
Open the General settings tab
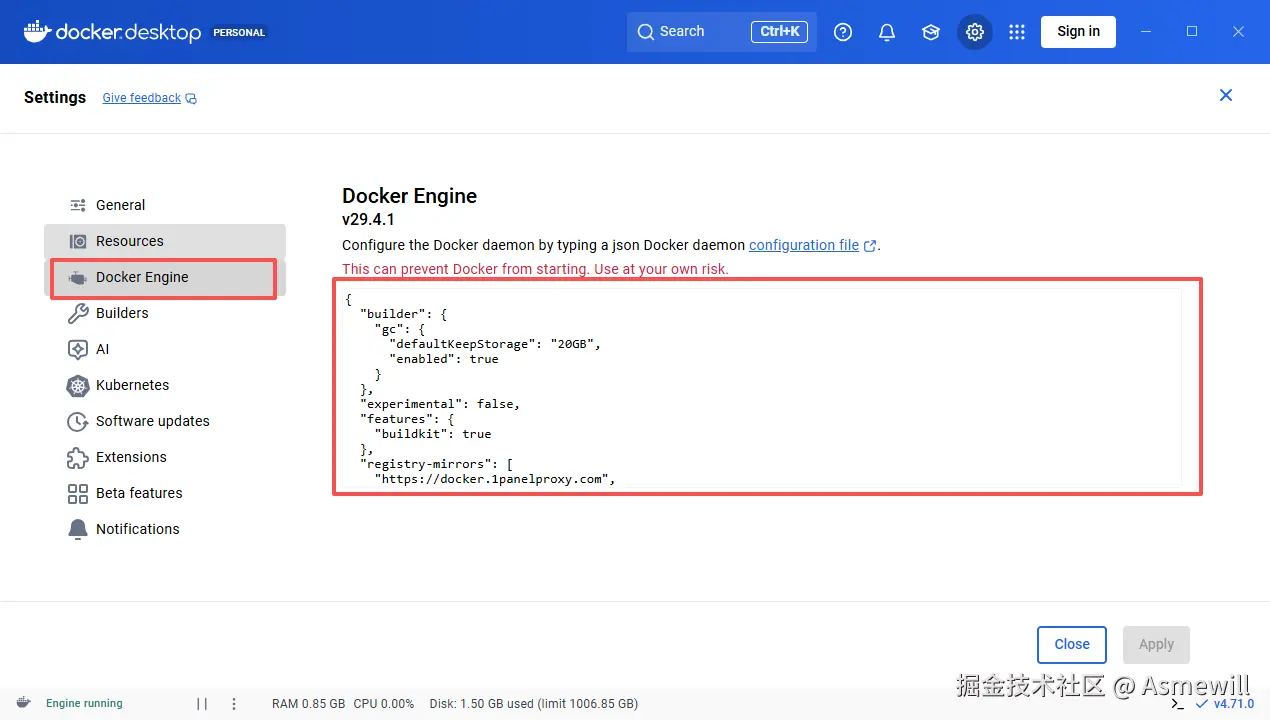(x=165, y=205)
